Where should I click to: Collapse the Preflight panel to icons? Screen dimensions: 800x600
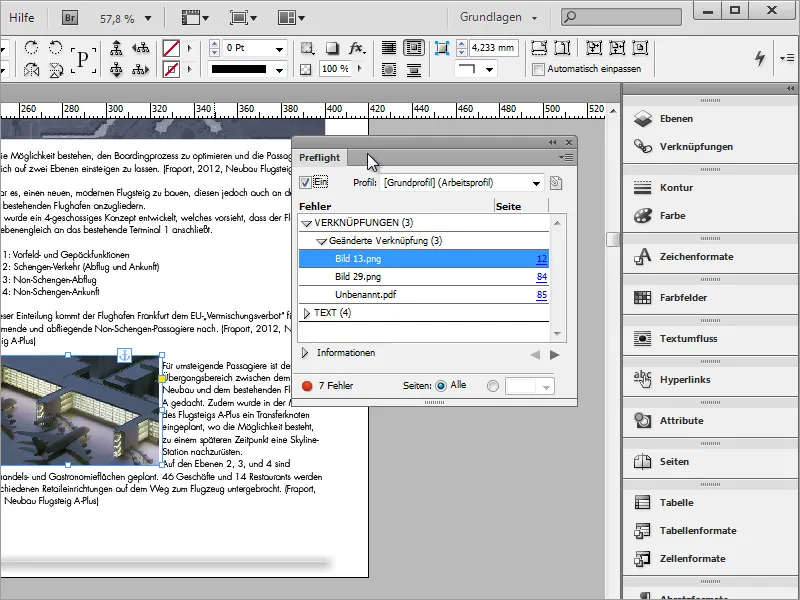(553, 142)
